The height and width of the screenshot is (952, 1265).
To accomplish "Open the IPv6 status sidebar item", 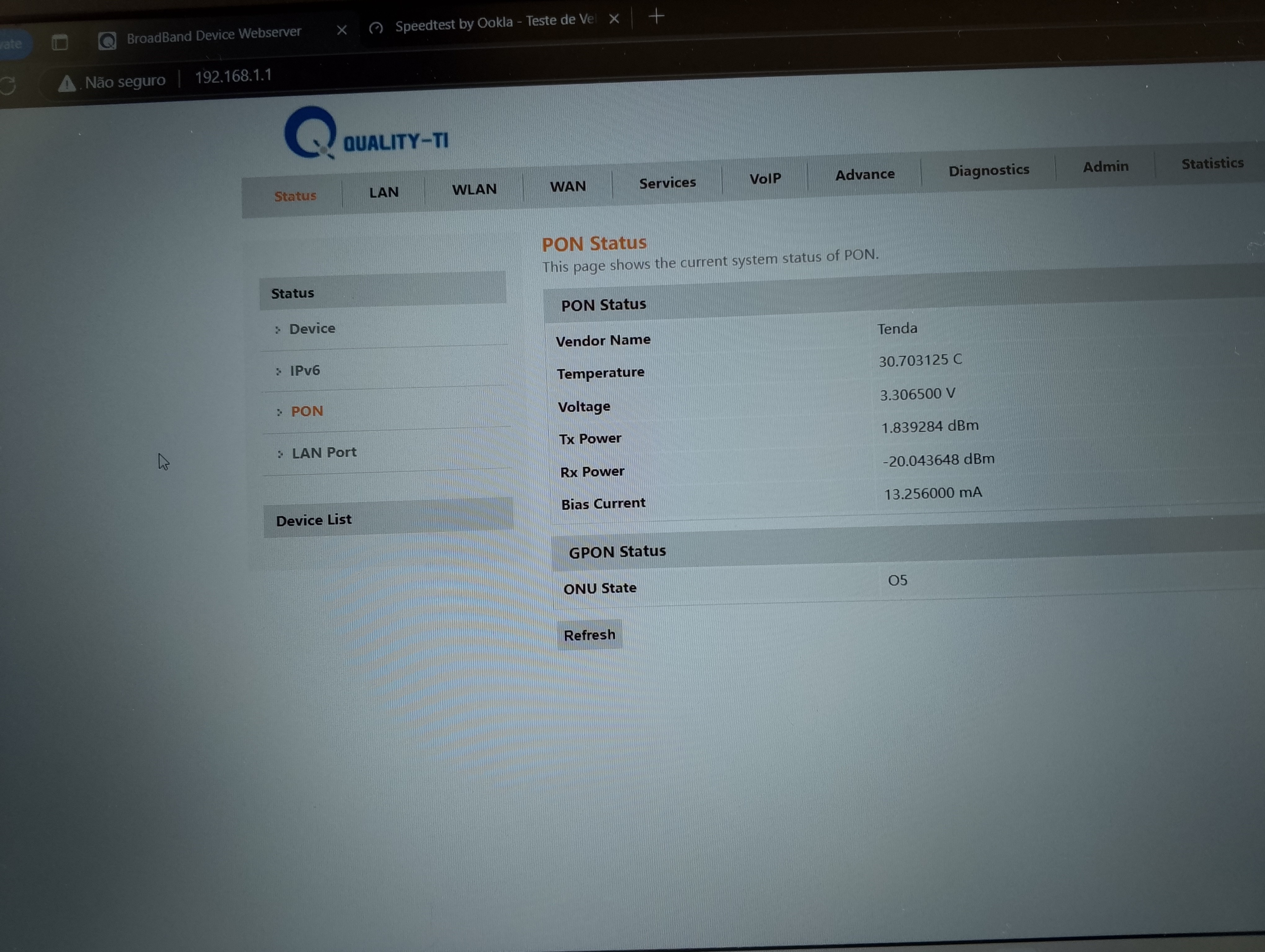I will [x=304, y=370].
